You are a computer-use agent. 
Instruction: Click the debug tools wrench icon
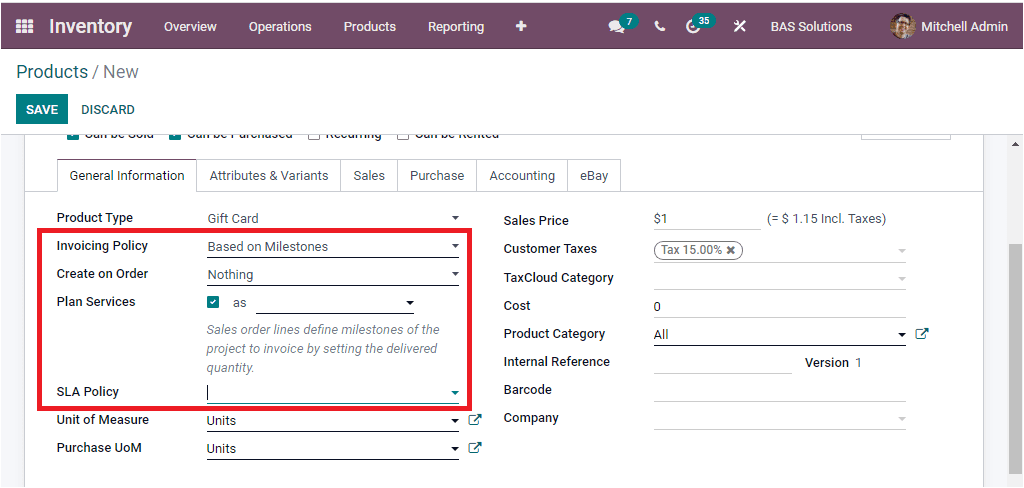click(740, 27)
